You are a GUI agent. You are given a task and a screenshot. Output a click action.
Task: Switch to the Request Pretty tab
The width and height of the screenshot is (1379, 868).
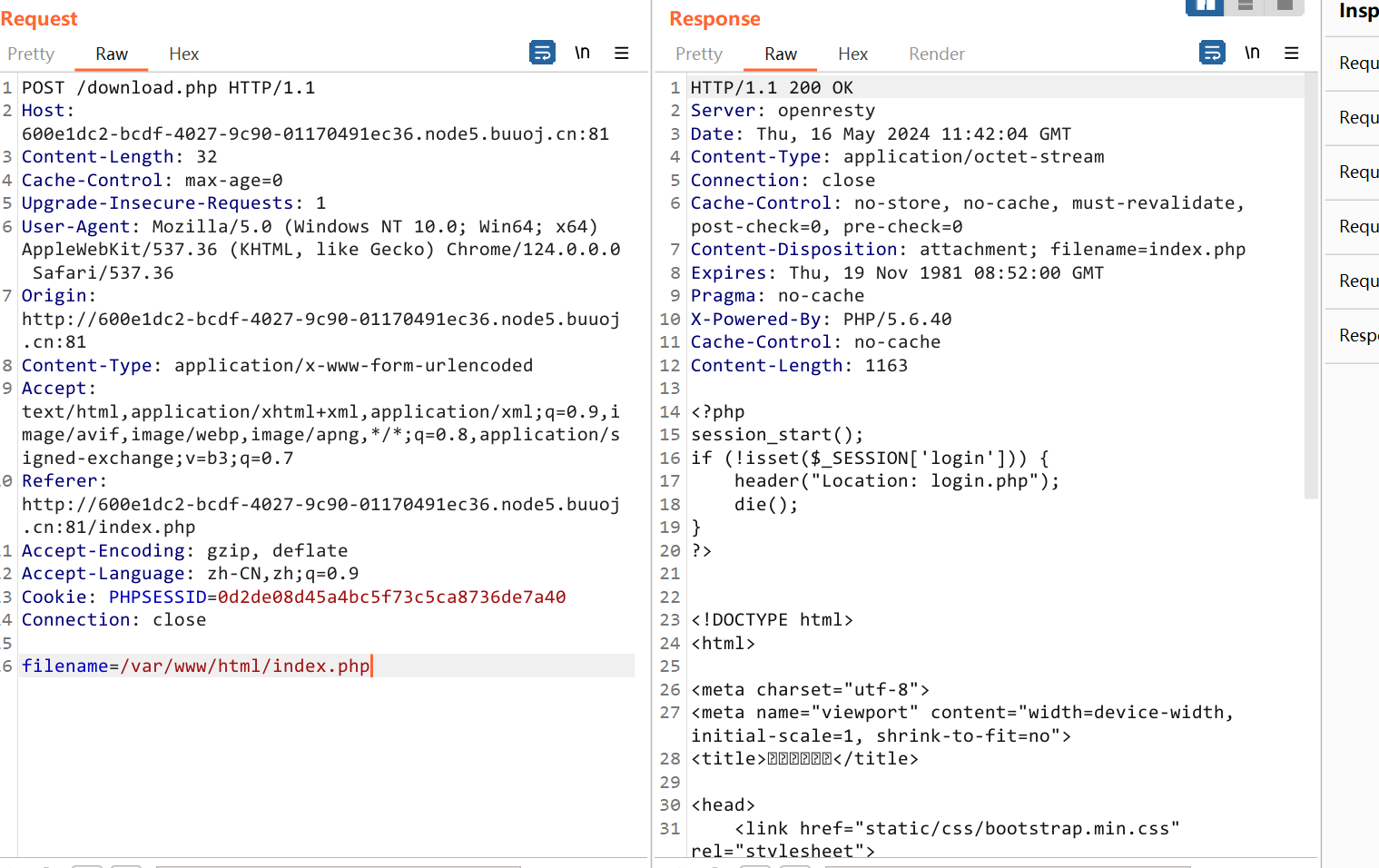(x=31, y=54)
